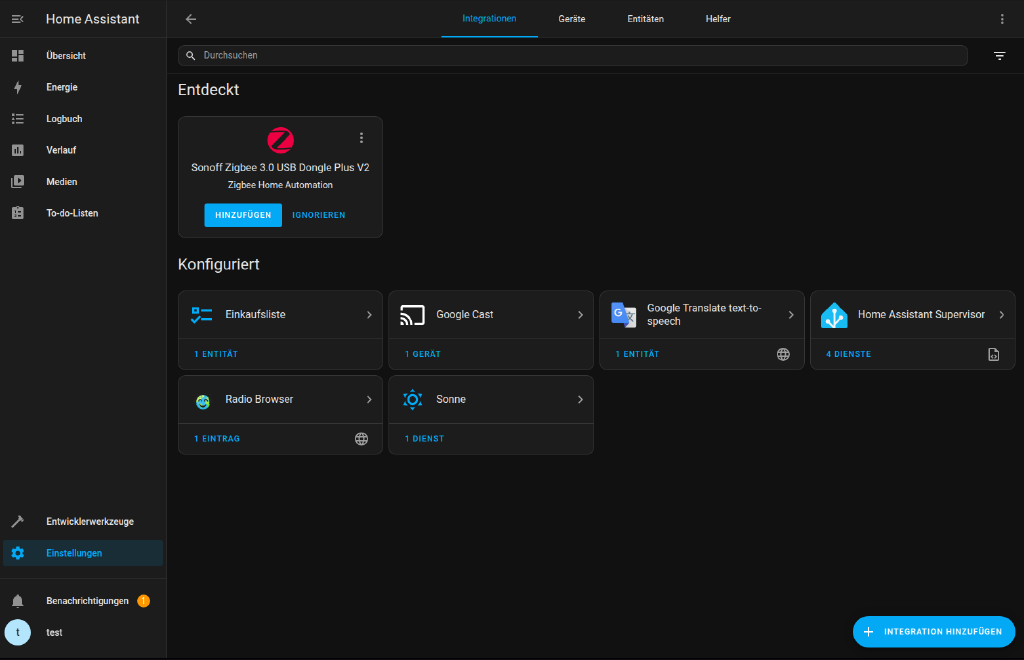Expand the Einkaufsliste integration chevron

tap(369, 315)
